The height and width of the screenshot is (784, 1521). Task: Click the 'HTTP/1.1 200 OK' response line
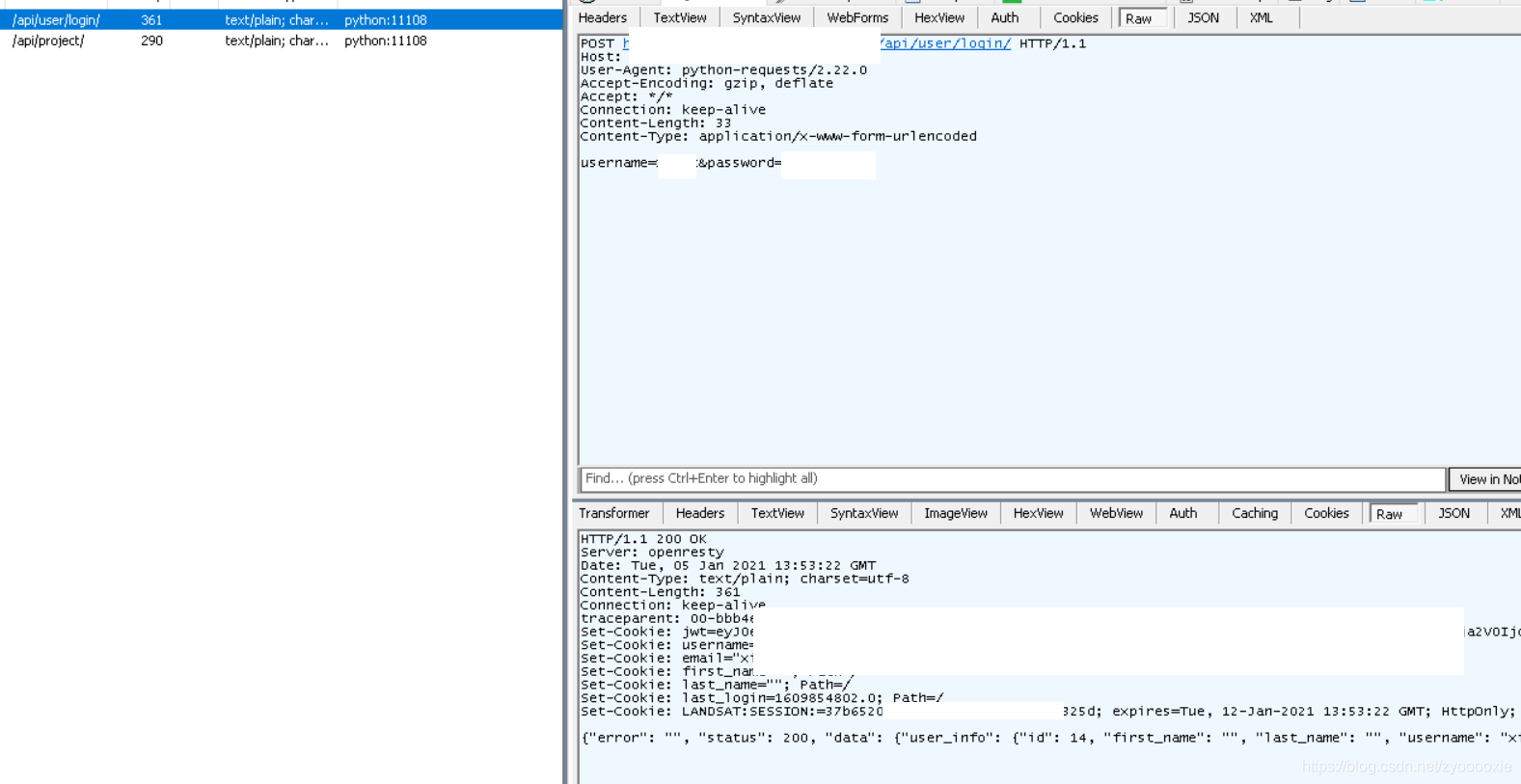tap(643, 539)
